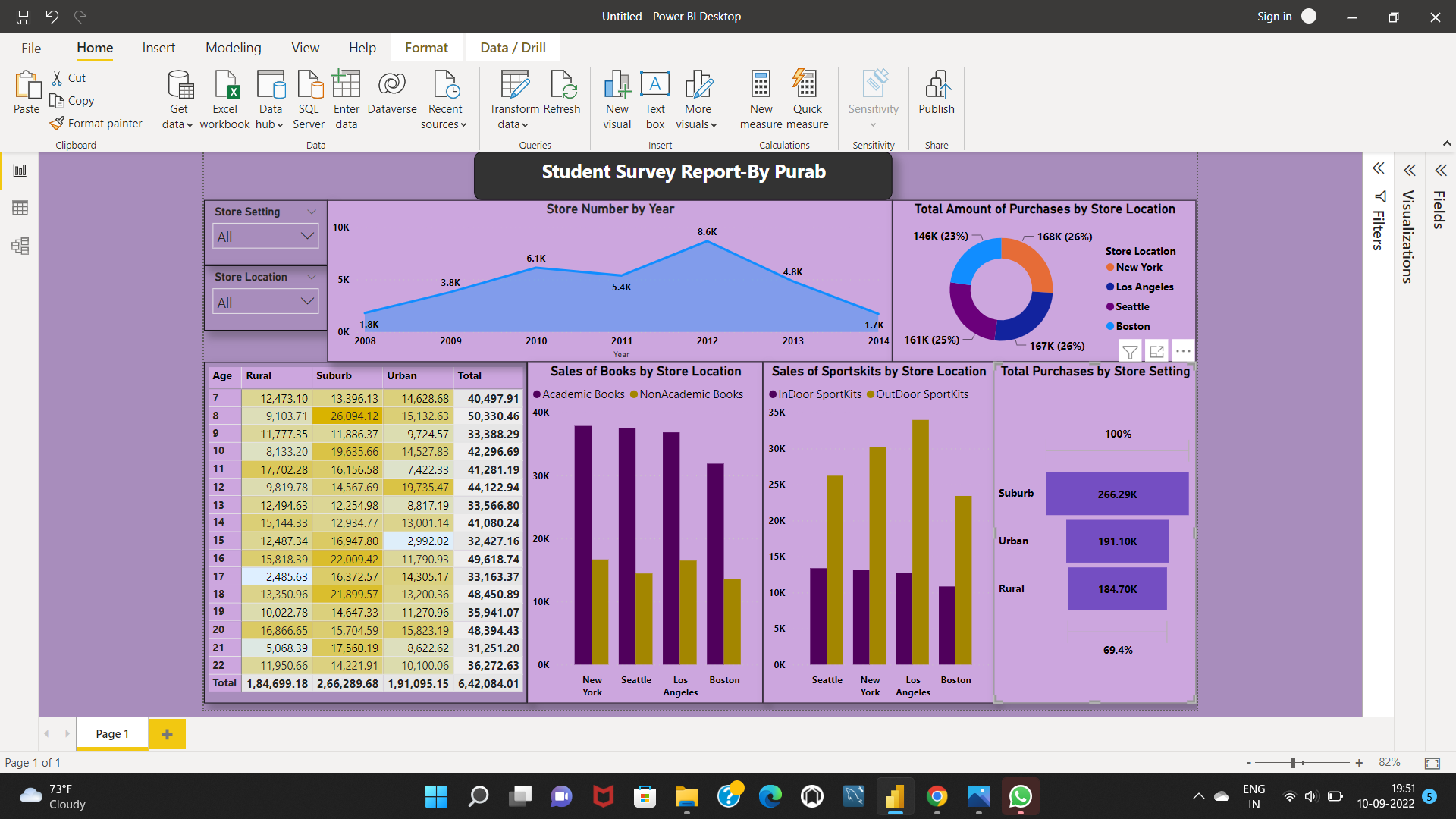This screenshot has width=1456, height=819.
Task: Add a new report page
Action: pos(166,733)
